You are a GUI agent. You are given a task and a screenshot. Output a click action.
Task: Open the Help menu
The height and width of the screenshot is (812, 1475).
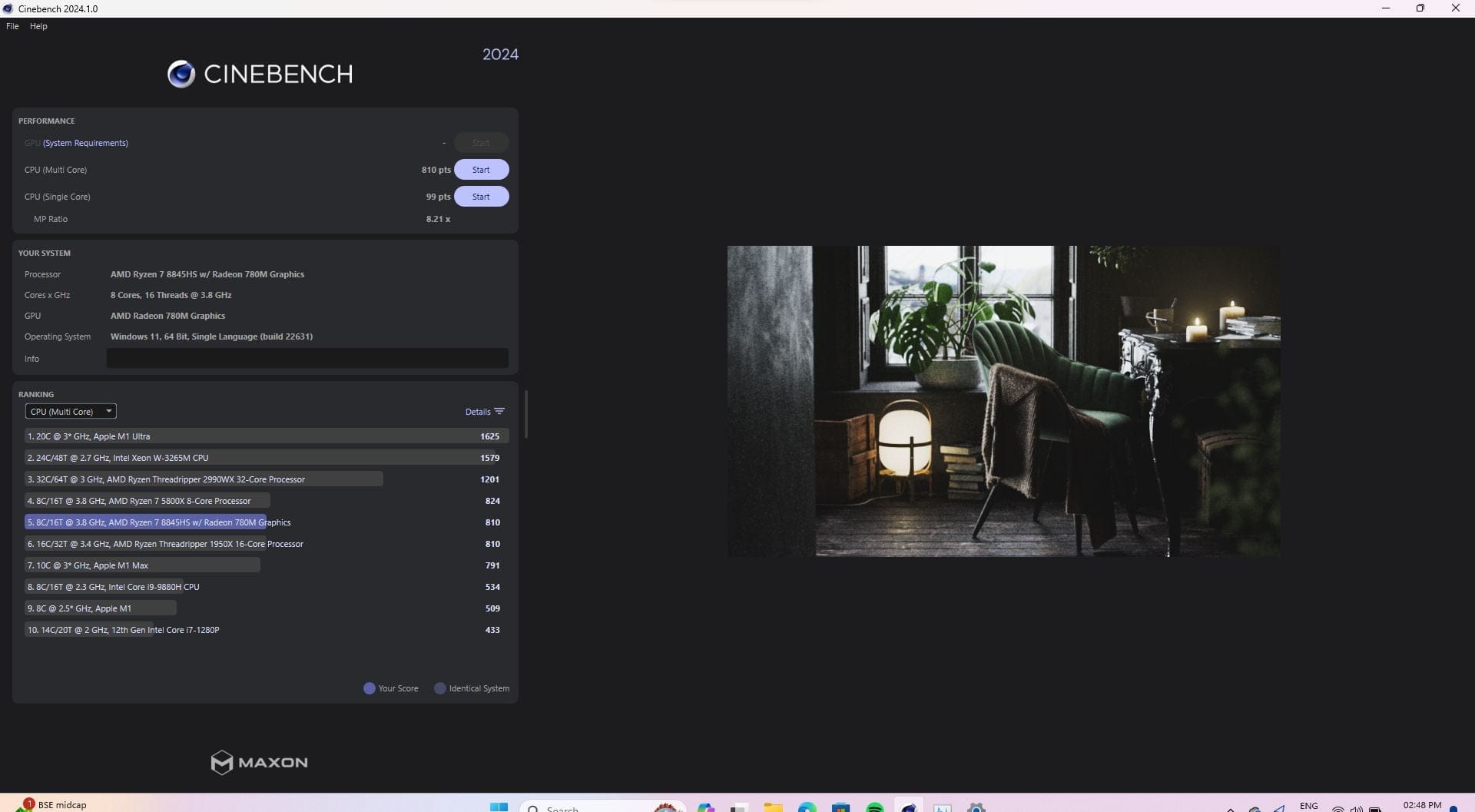click(x=38, y=26)
